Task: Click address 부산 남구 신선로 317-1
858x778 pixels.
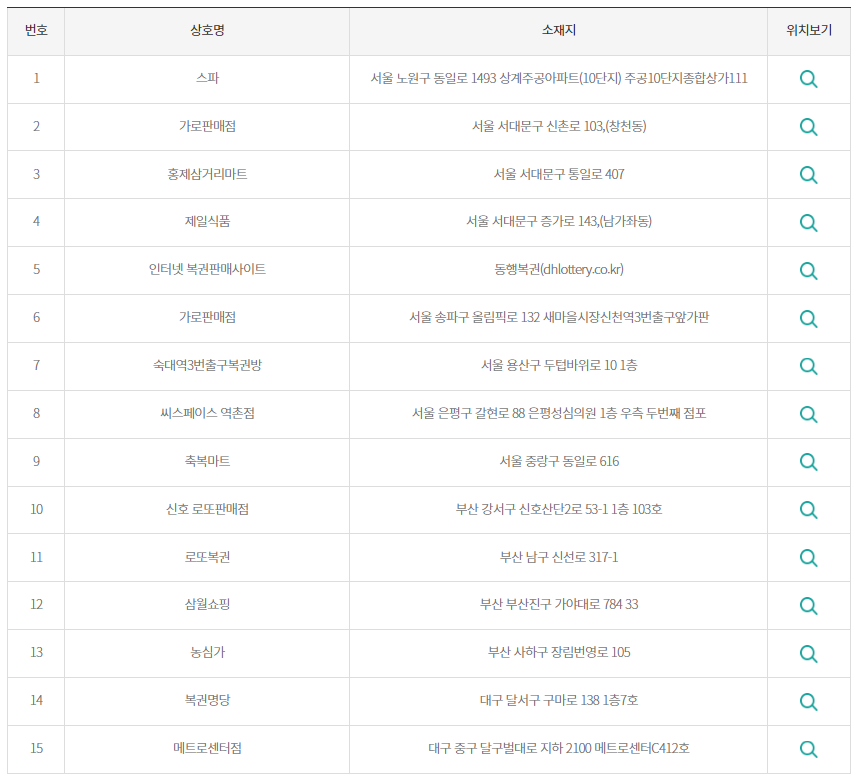Action: click(x=559, y=557)
